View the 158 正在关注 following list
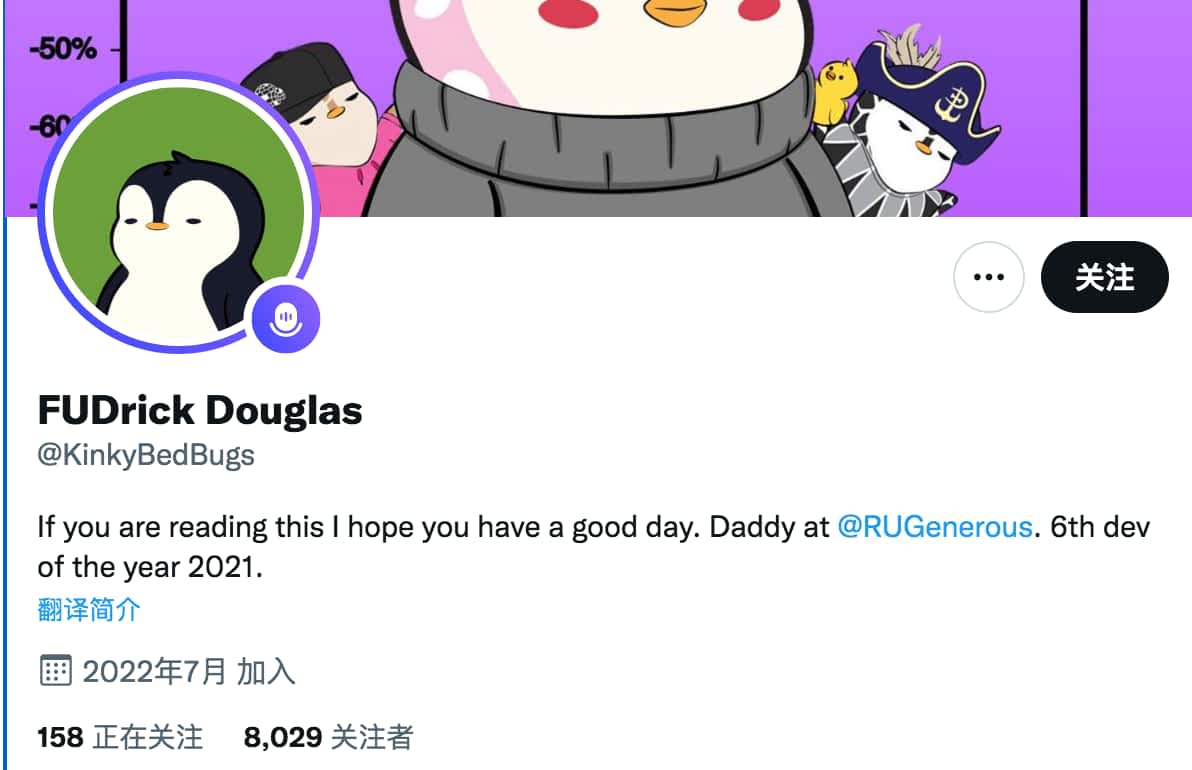This screenshot has width=1192, height=770. click(120, 737)
